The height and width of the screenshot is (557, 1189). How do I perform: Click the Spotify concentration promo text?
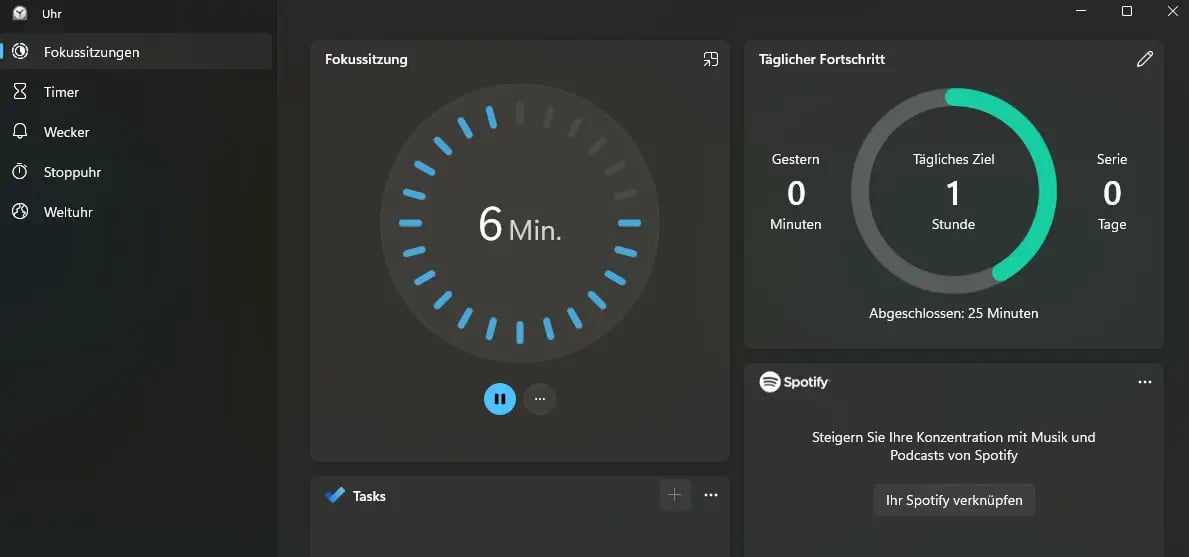954,446
